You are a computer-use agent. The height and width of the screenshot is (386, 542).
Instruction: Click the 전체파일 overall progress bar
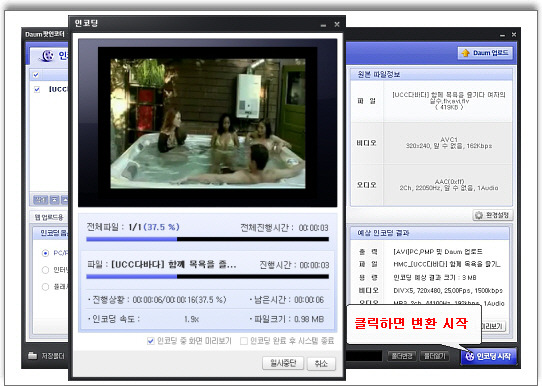[x=207, y=239]
